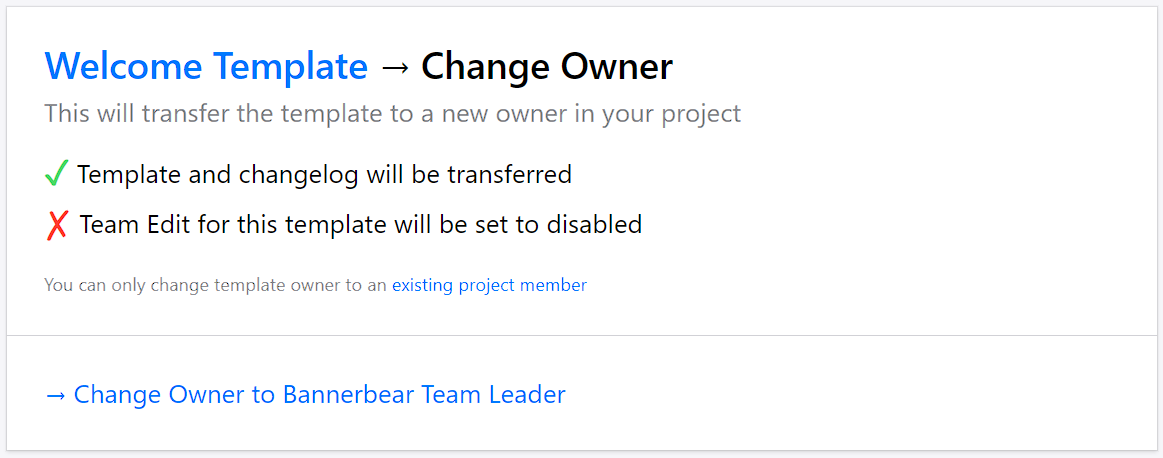Follow the existing project member link
The width and height of the screenshot is (1163, 458).
click(489, 285)
